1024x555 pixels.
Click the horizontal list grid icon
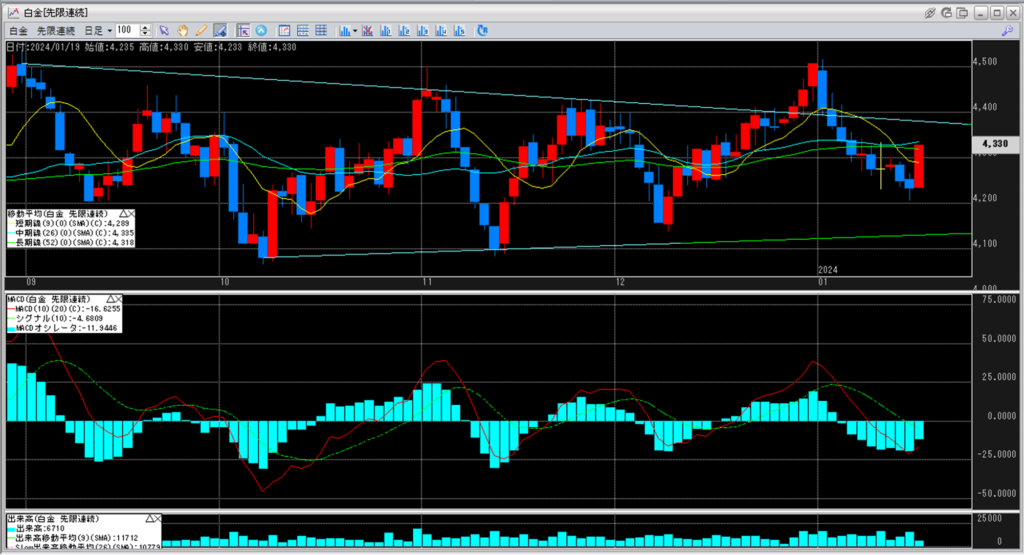pos(302,31)
